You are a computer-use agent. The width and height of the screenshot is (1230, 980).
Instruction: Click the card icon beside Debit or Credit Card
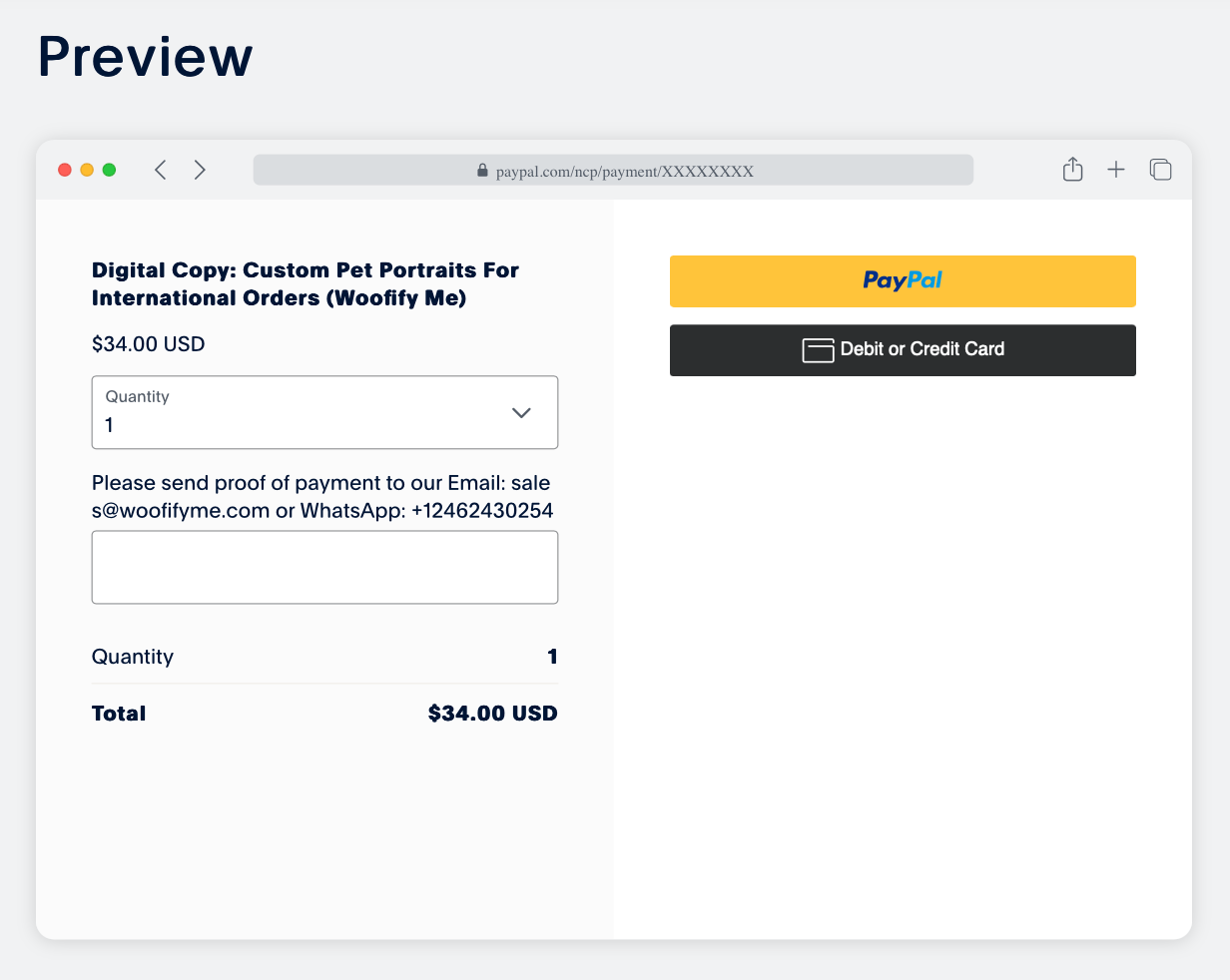[x=818, y=350]
